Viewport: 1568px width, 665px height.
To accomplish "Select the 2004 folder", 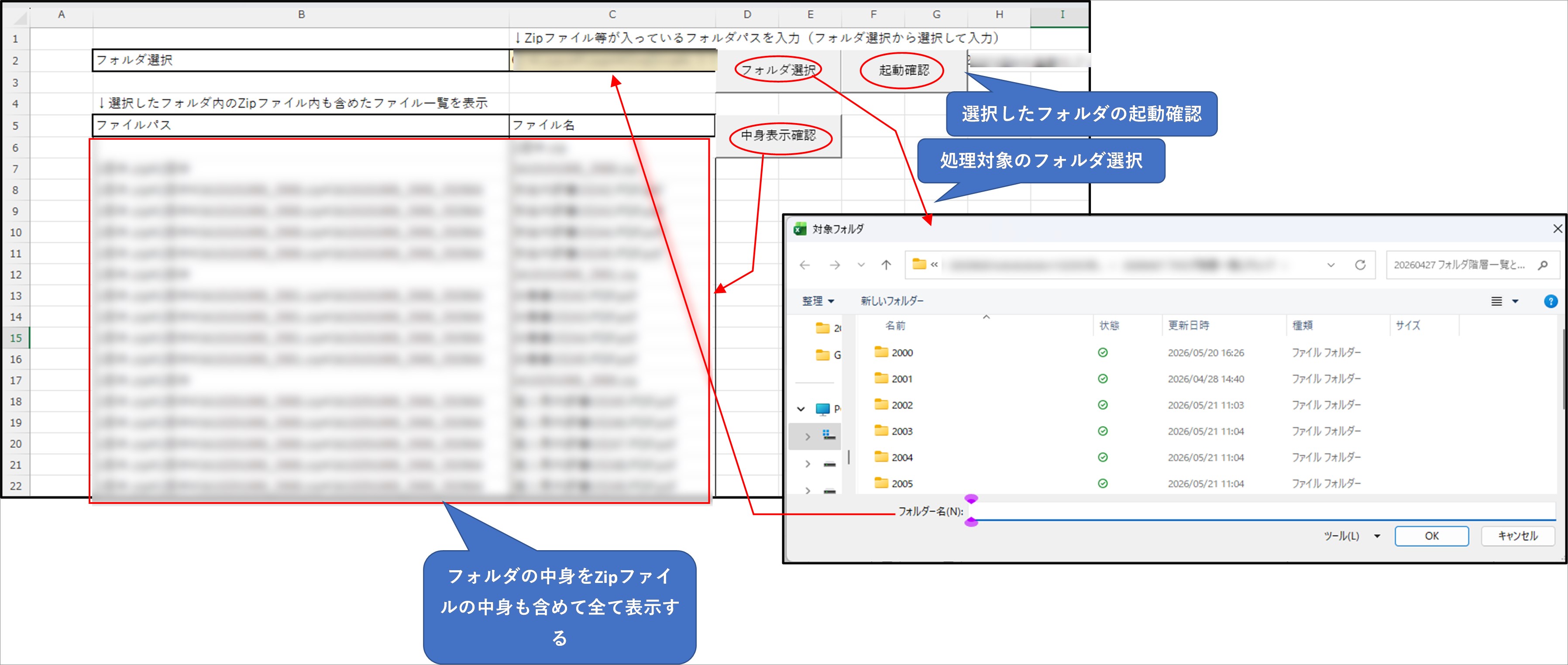I will click(901, 457).
